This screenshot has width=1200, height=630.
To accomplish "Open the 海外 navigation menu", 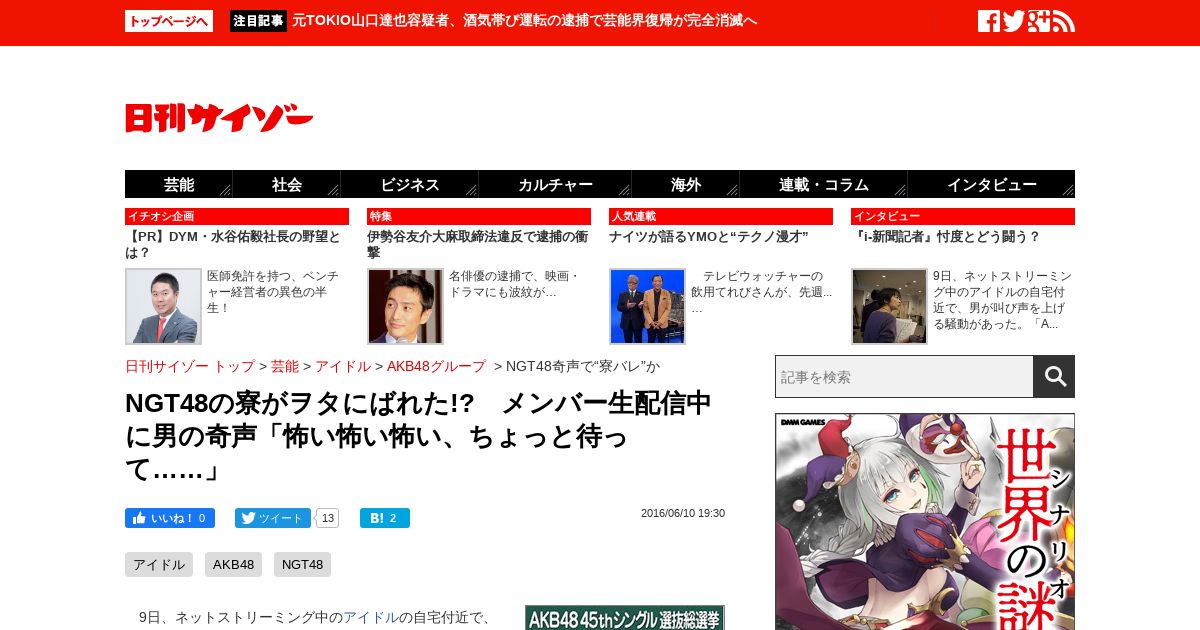I will (x=686, y=184).
